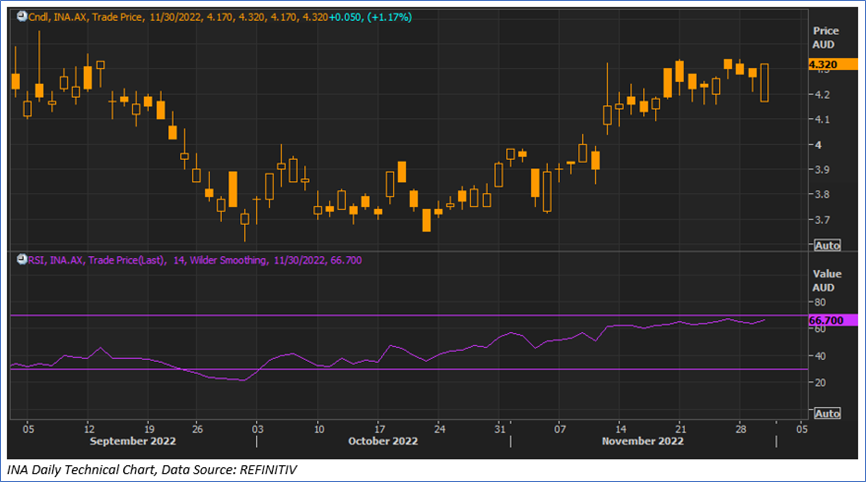Click the 28 date tick in November

(741, 429)
